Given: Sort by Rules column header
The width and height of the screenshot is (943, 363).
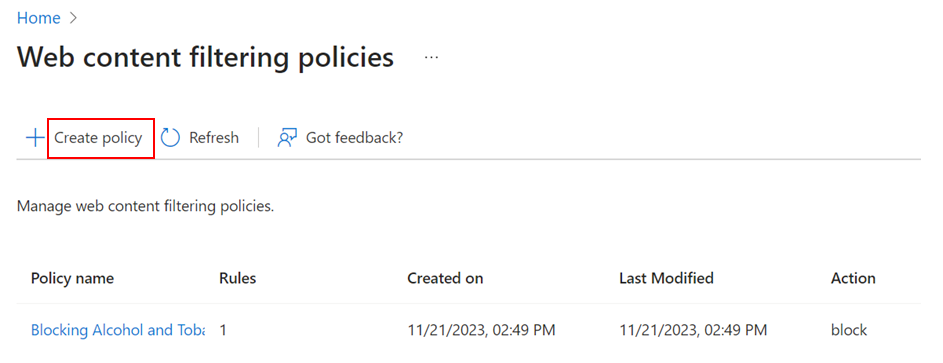Looking at the screenshot, I should pos(238,278).
